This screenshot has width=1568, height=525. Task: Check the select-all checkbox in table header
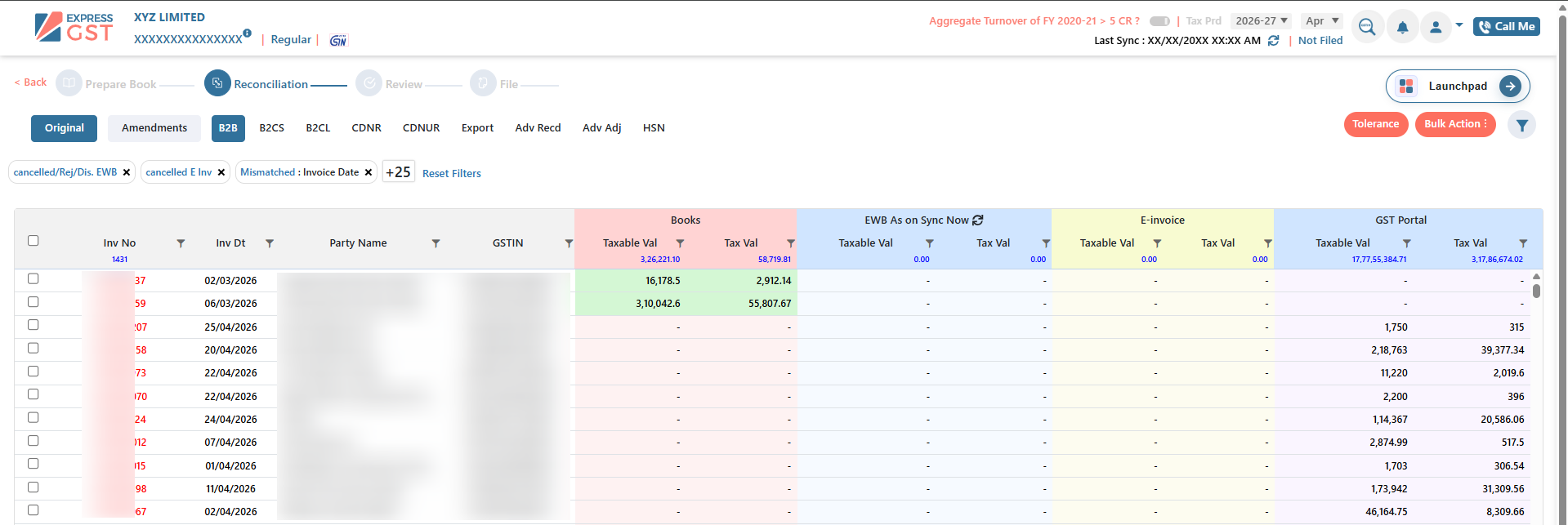34,241
